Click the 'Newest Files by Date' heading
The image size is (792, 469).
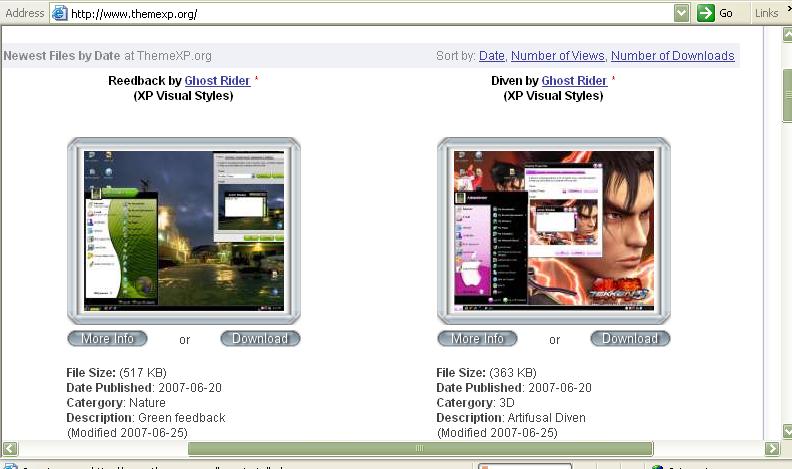(62, 56)
